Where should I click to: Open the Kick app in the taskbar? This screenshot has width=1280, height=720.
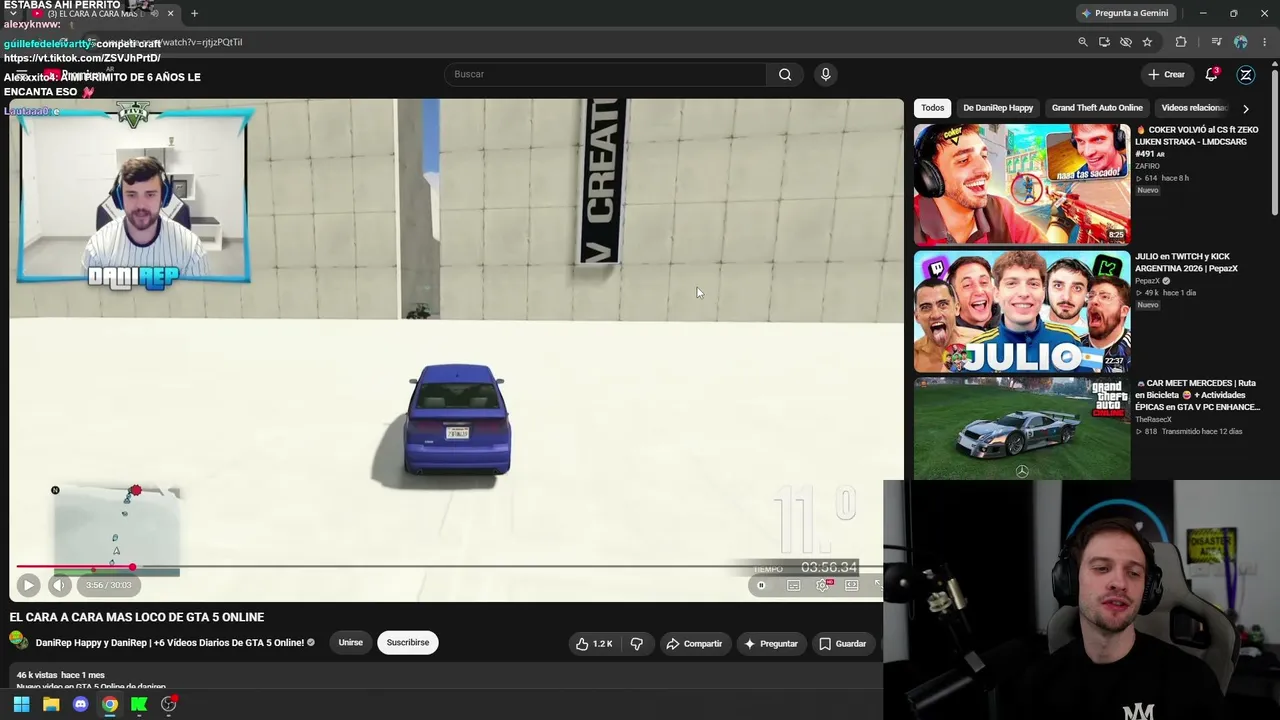point(139,704)
